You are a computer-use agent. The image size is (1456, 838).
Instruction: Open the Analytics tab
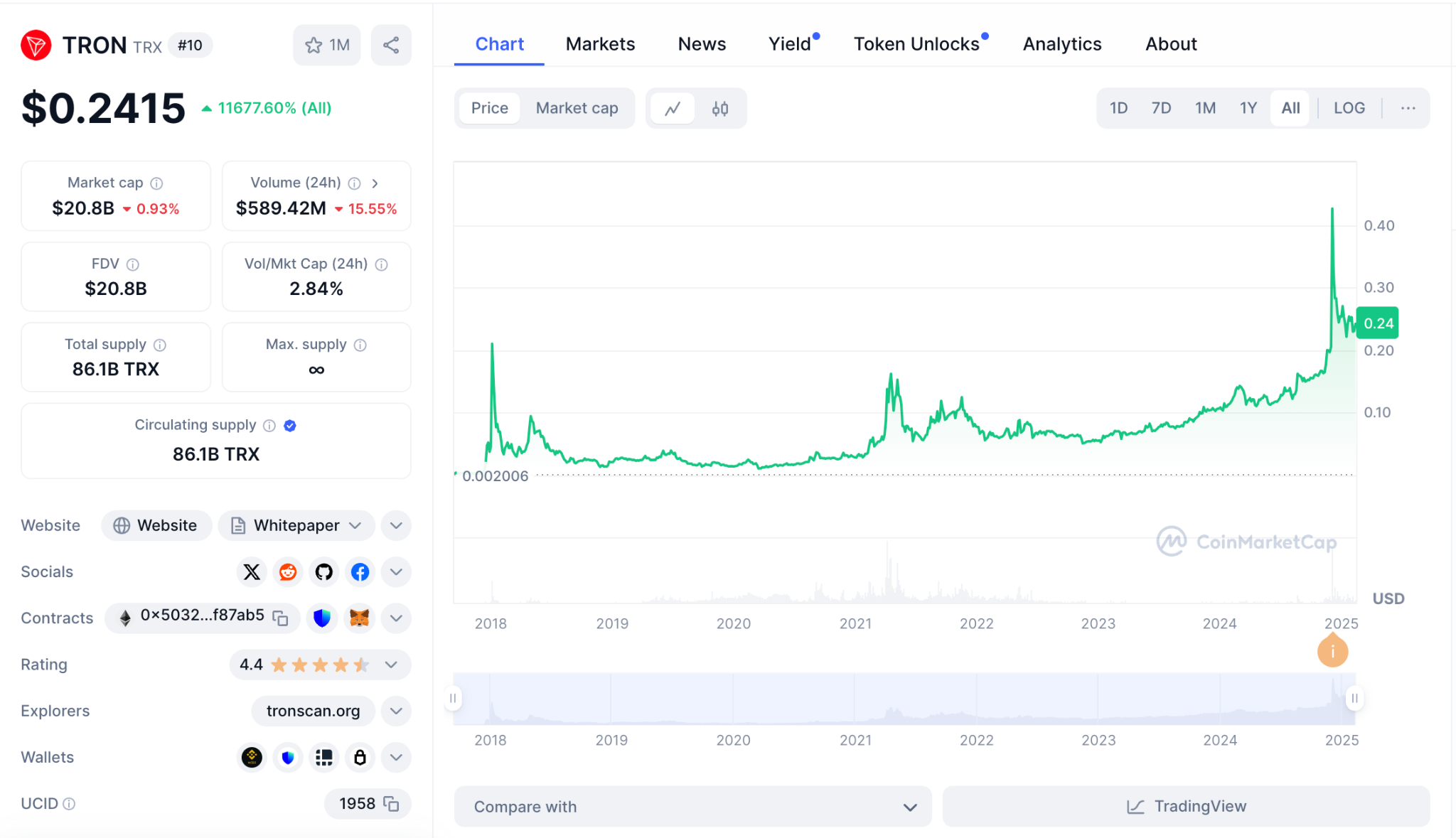coord(1062,44)
